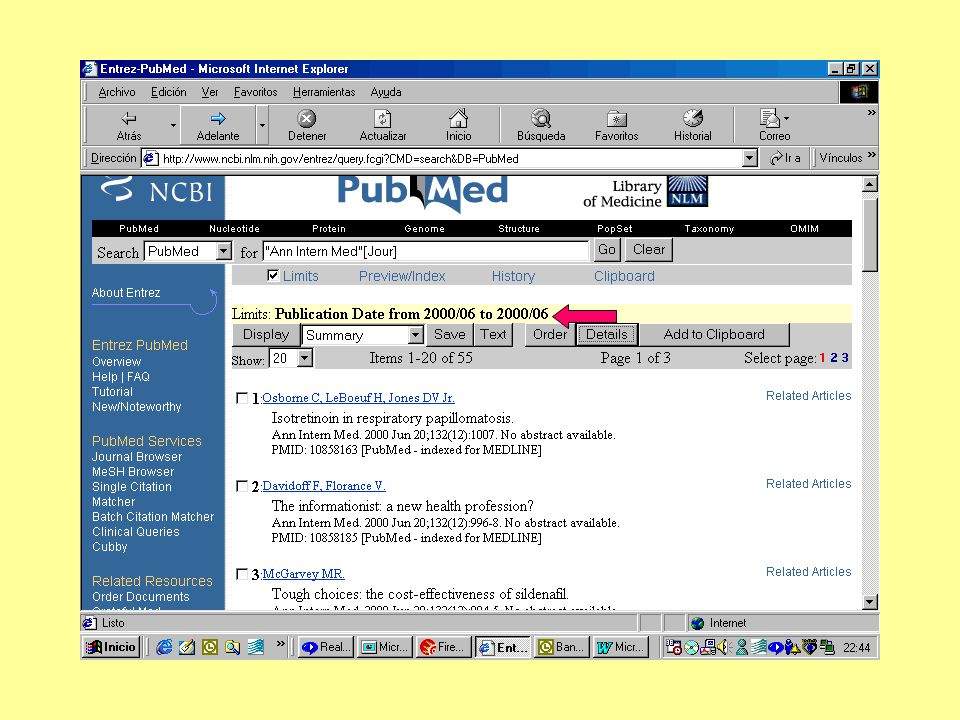The width and height of the screenshot is (960, 720).
Task: Switch to the Nucleotide database tab
Action: click(x=234, y=229)
